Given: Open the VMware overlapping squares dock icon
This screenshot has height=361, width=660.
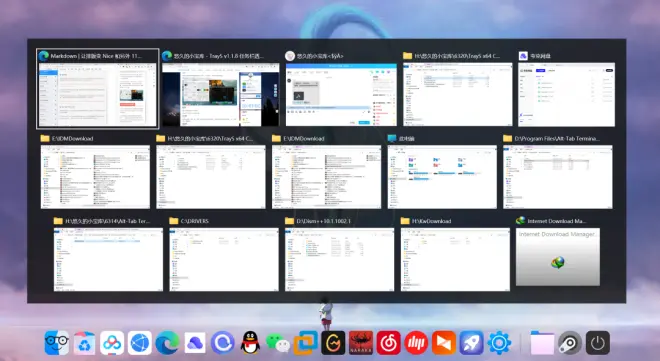Looking at the screenshot, I should tap(306, 343).
